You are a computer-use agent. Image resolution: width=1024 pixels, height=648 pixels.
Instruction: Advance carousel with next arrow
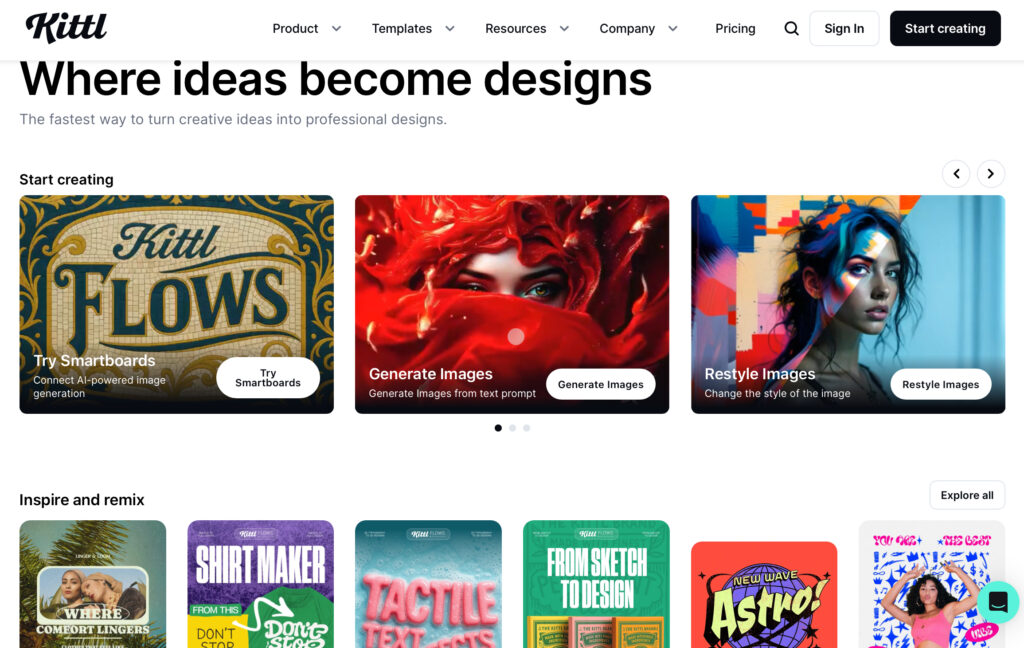click(x=991, y=174)
